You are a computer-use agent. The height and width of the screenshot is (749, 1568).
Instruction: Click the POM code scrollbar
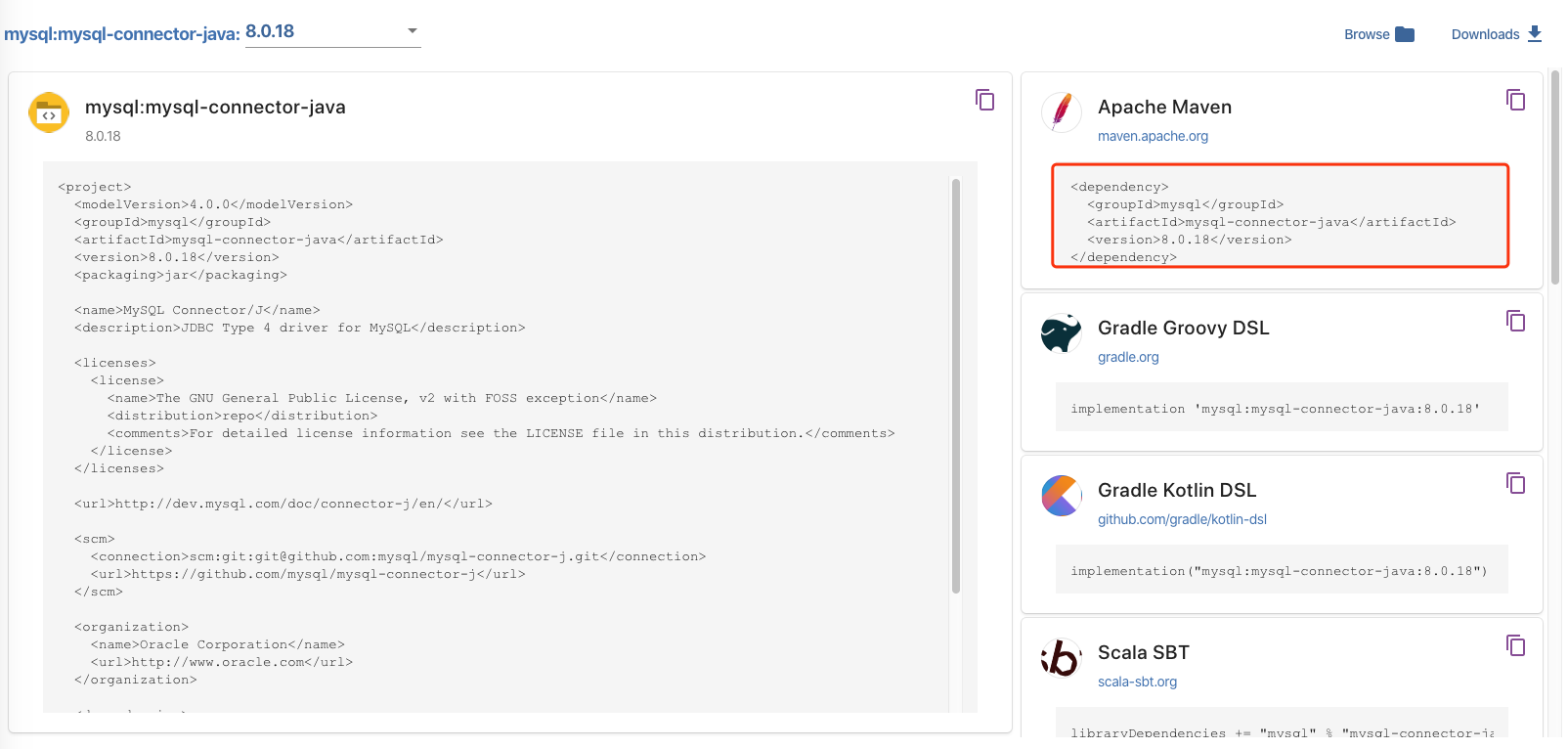tap(956, 385)
